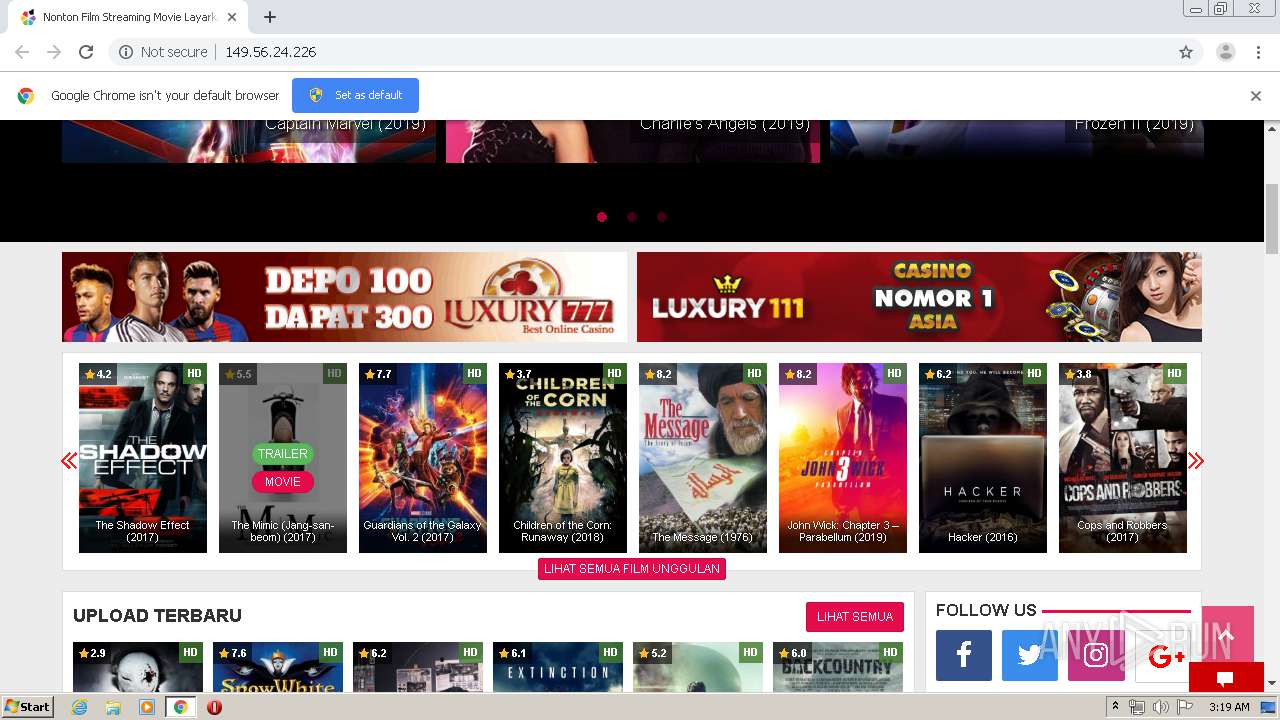Show hidden system tray icons
This screenshot has height=720, width=1280.
1115,707
